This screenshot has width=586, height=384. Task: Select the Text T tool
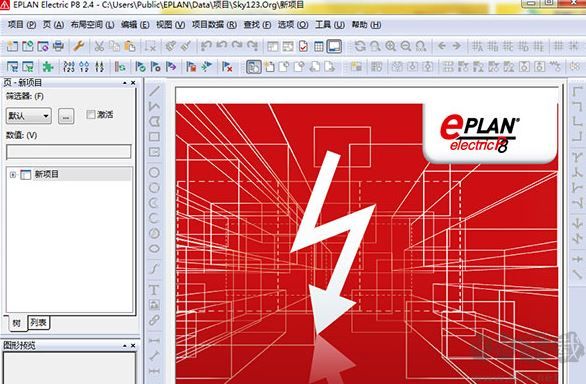(154, 290)
